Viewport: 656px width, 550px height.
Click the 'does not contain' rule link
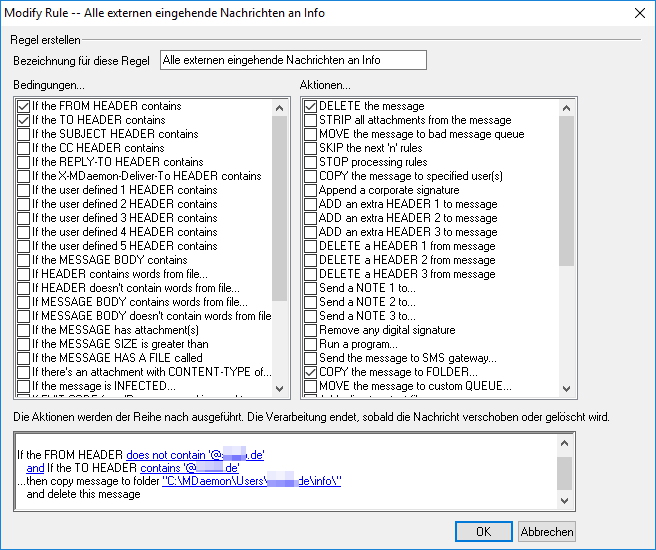(171, 455)
